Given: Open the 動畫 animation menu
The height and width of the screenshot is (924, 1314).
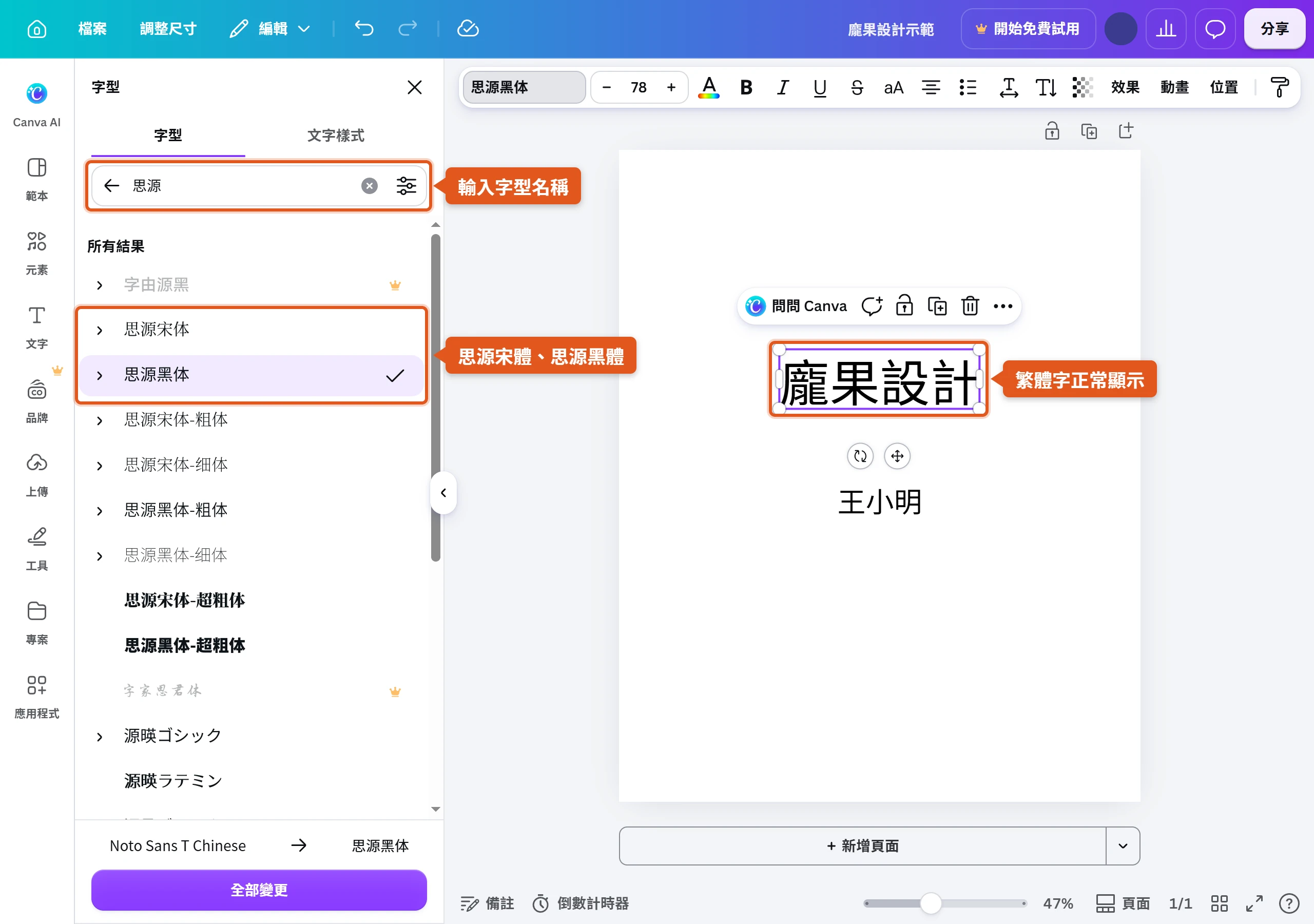Looking at the screenshot, I should pos(1174,87).
